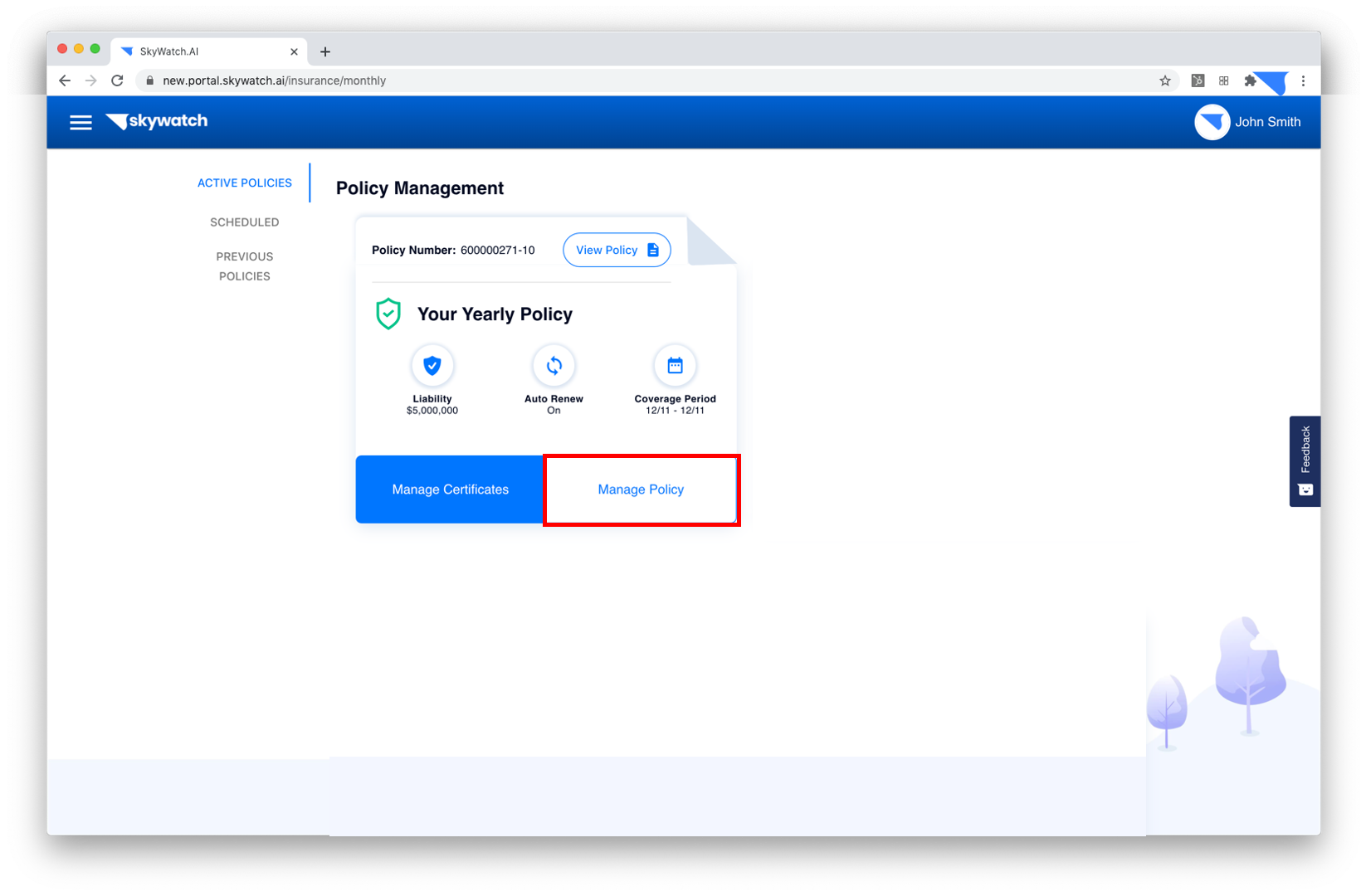Open the Chrome extensions puzzle icon
This screenshot has height=896, width=1366.
[x=1250, y=80]
